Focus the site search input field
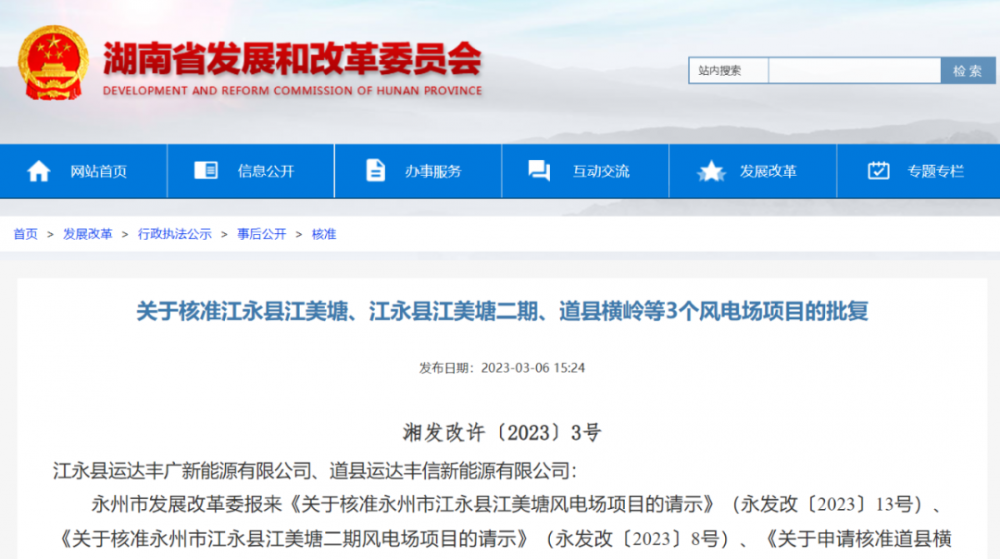1000x559 pixels. (x=855, y=71)
